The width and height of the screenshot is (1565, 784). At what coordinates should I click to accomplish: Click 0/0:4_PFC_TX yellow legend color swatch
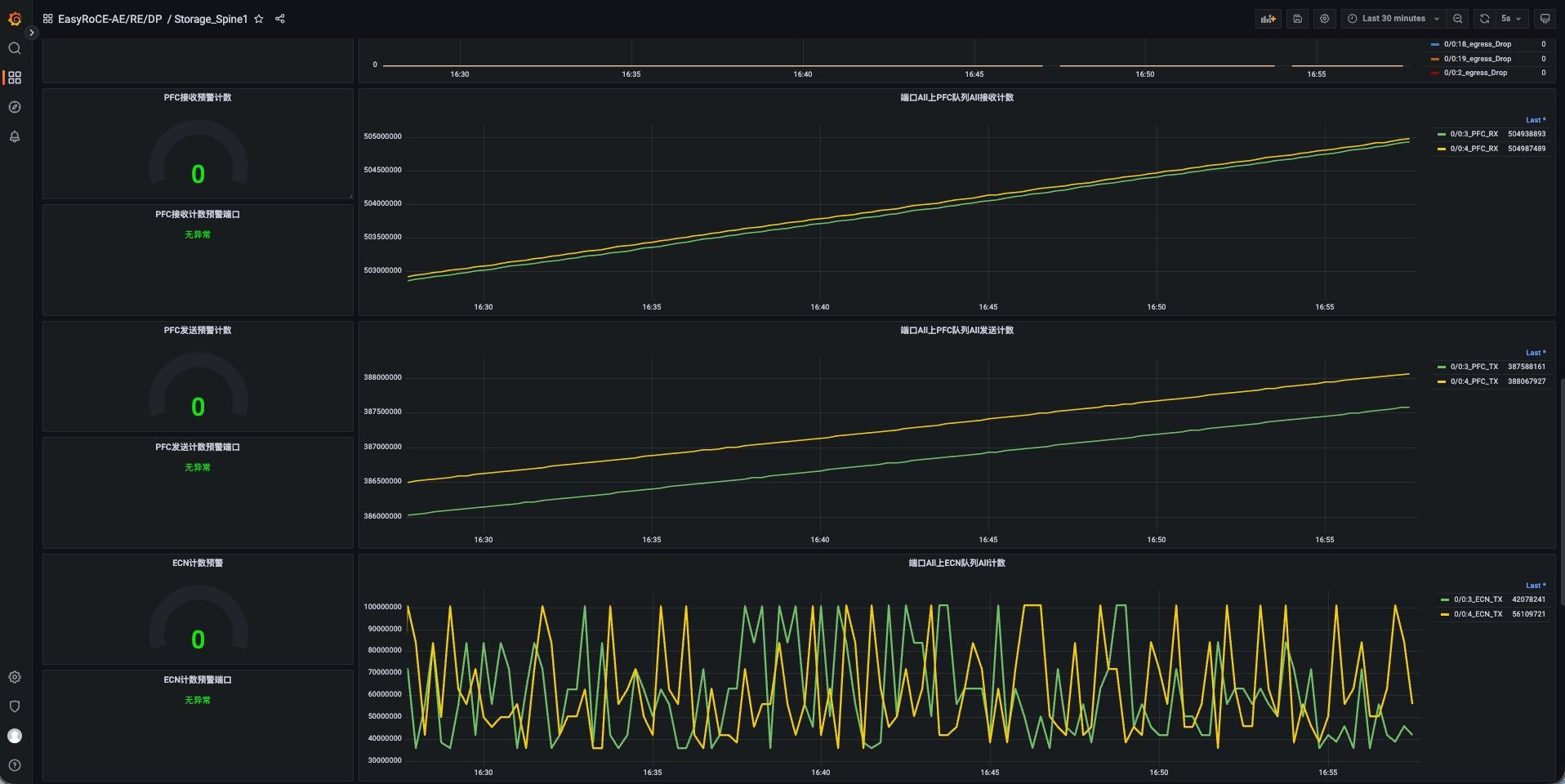(1442, 381)
